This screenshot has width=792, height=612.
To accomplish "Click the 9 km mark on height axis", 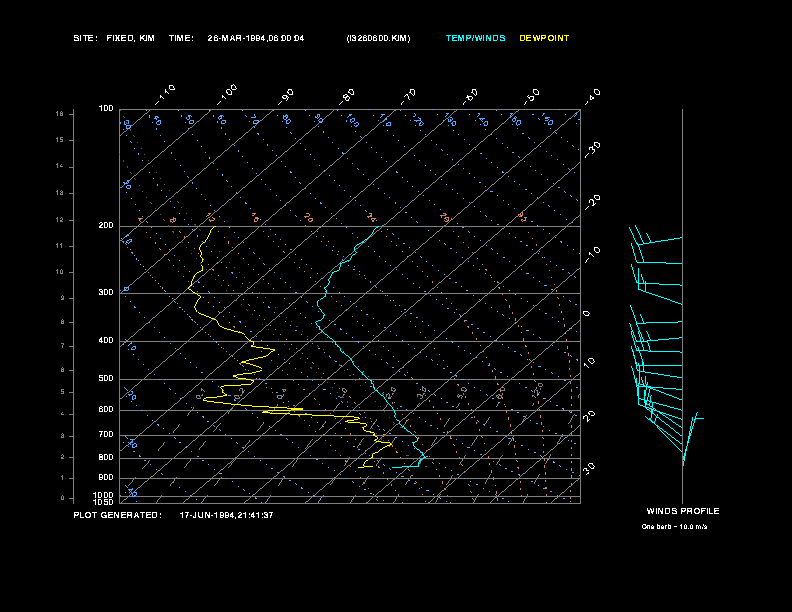I will point(63,298).
